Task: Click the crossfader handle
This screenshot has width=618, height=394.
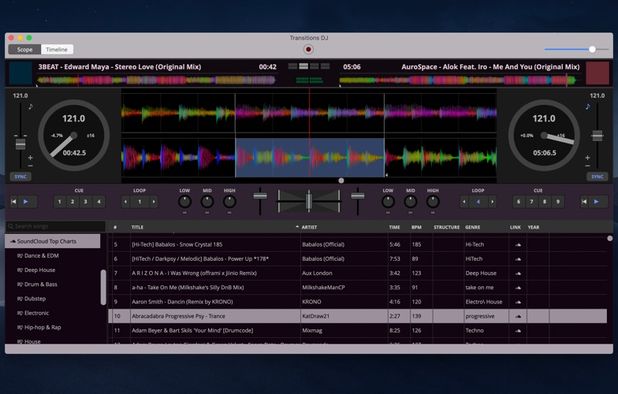Action: pos(309,201)
